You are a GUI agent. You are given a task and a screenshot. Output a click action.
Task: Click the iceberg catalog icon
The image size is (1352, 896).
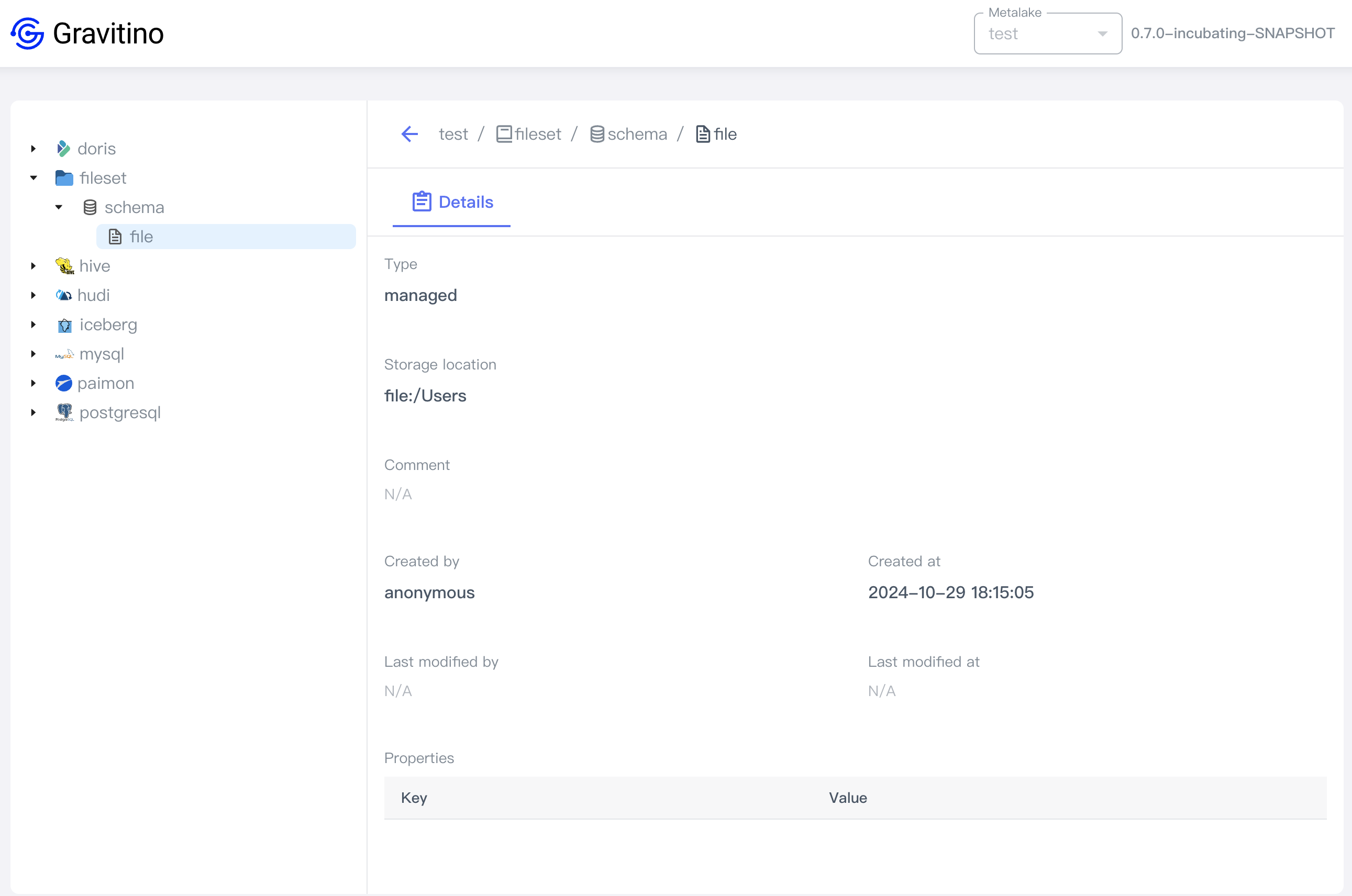[x=64, y=325]
